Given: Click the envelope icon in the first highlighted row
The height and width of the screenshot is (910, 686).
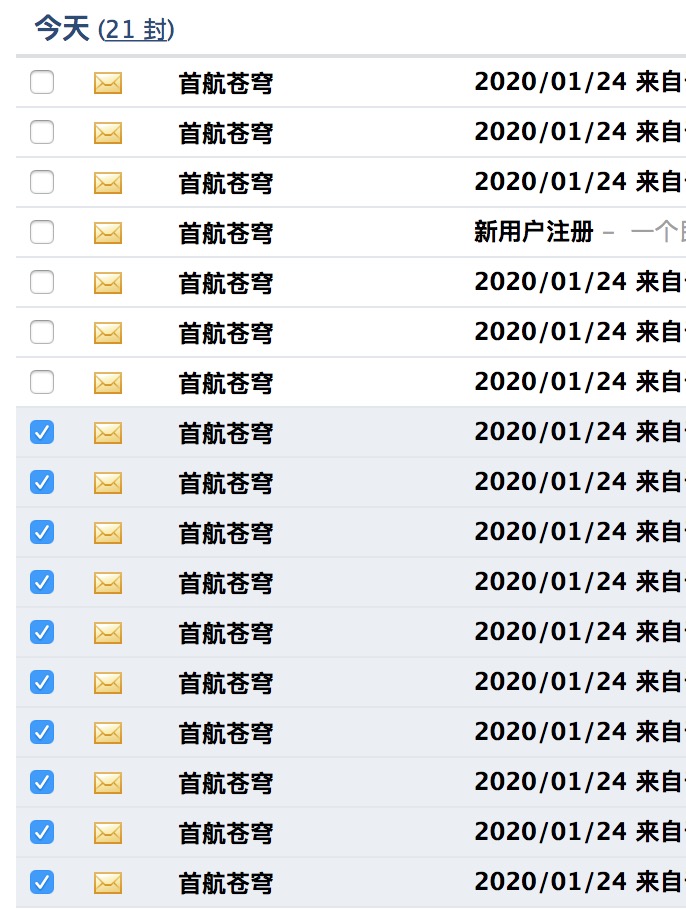Looking at the screenshot, I should click(x=108, y=432).
